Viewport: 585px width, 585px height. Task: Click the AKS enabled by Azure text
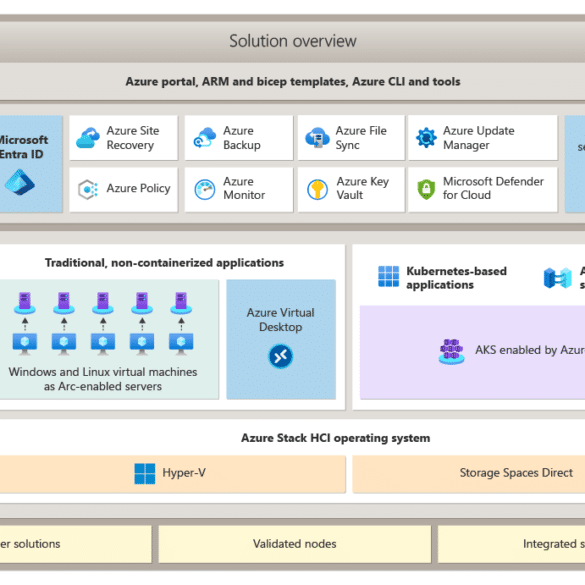[x=530, y=350]
